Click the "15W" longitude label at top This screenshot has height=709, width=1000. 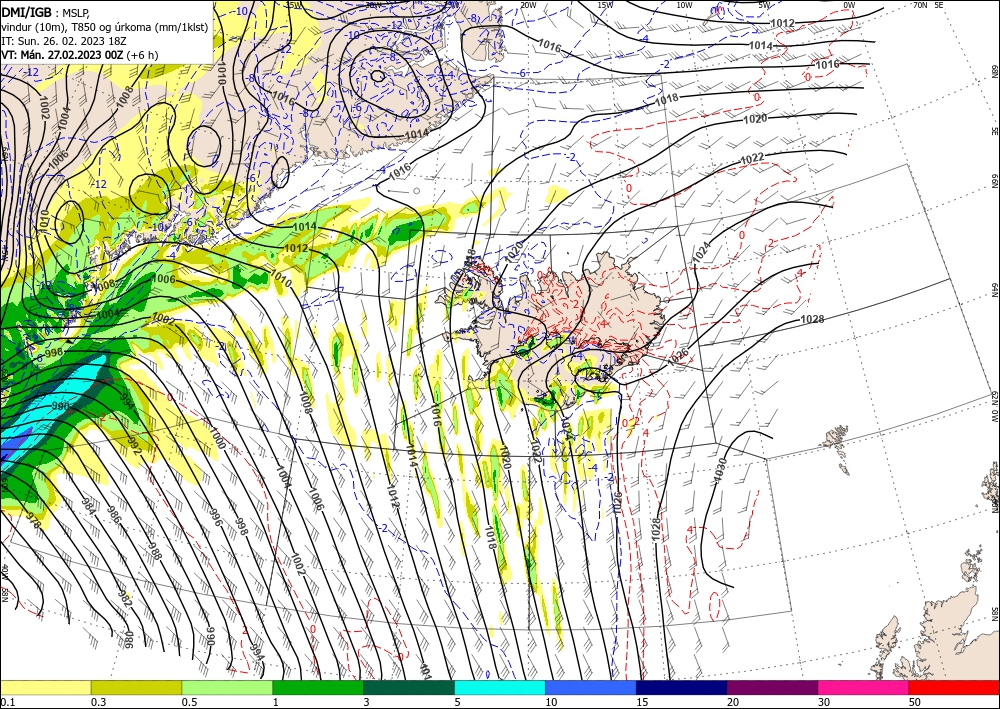(x=605, y=5)
